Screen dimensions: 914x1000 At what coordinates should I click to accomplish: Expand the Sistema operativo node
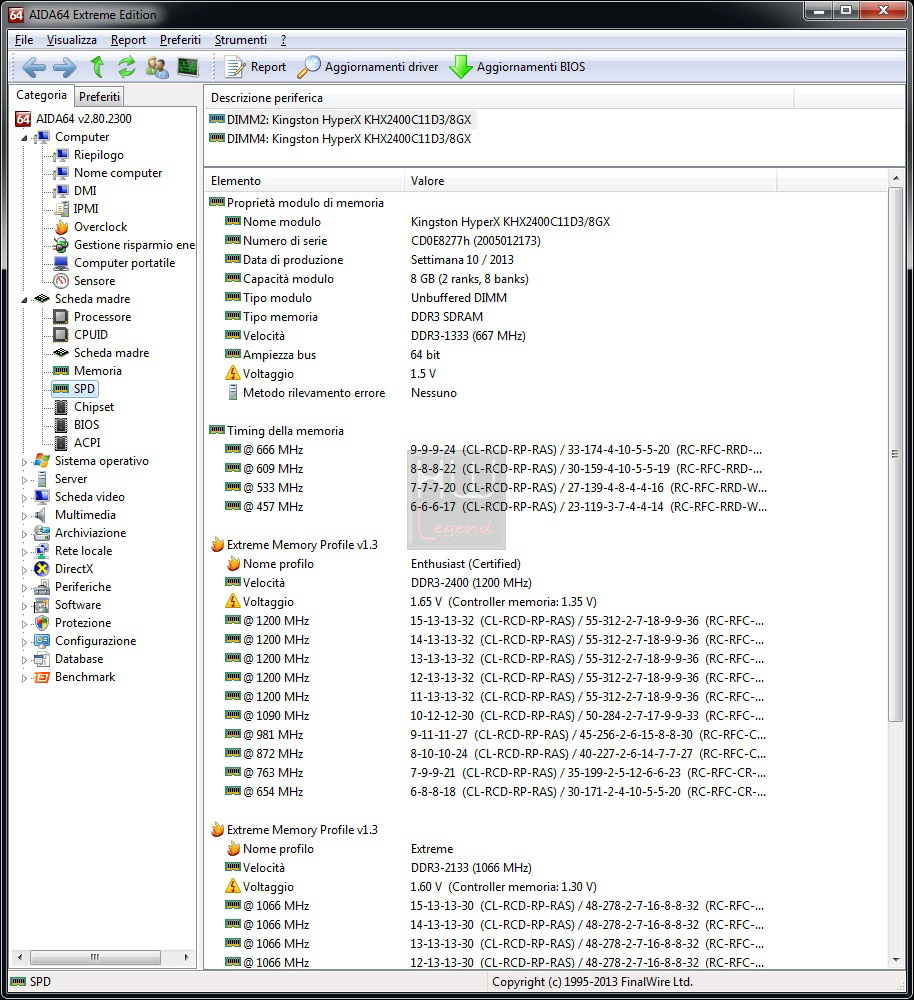click(x=24, y=462)
